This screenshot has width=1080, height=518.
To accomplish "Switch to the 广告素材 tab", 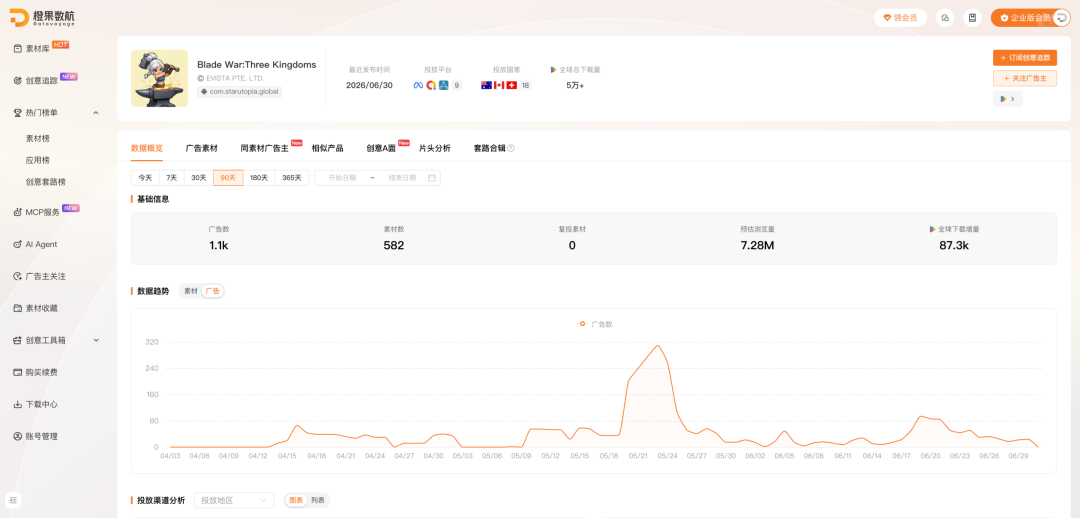I will (x=202, y=148).
